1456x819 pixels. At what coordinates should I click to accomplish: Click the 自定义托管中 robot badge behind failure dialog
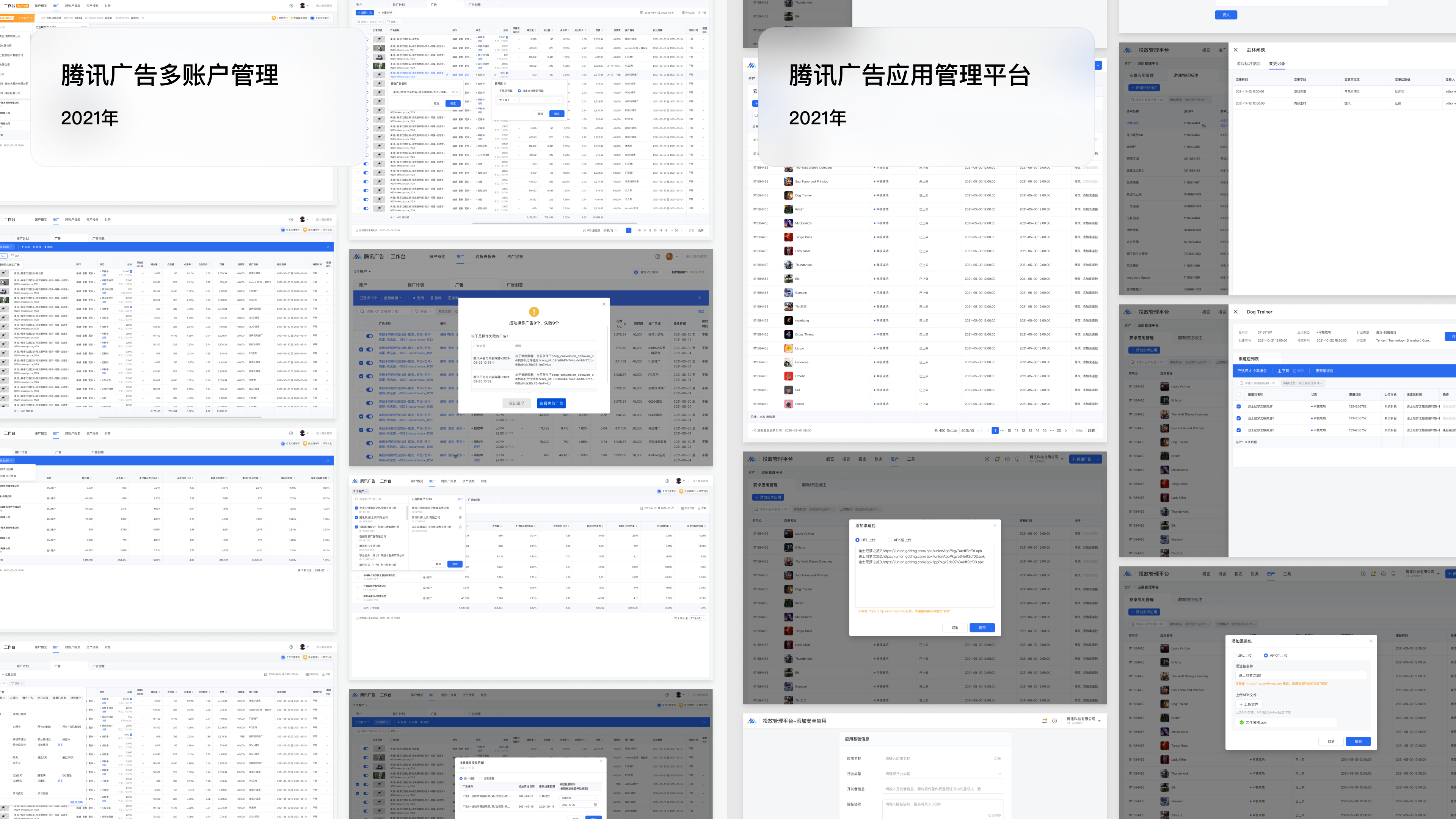pyautogui.click(x=637, y=272)
